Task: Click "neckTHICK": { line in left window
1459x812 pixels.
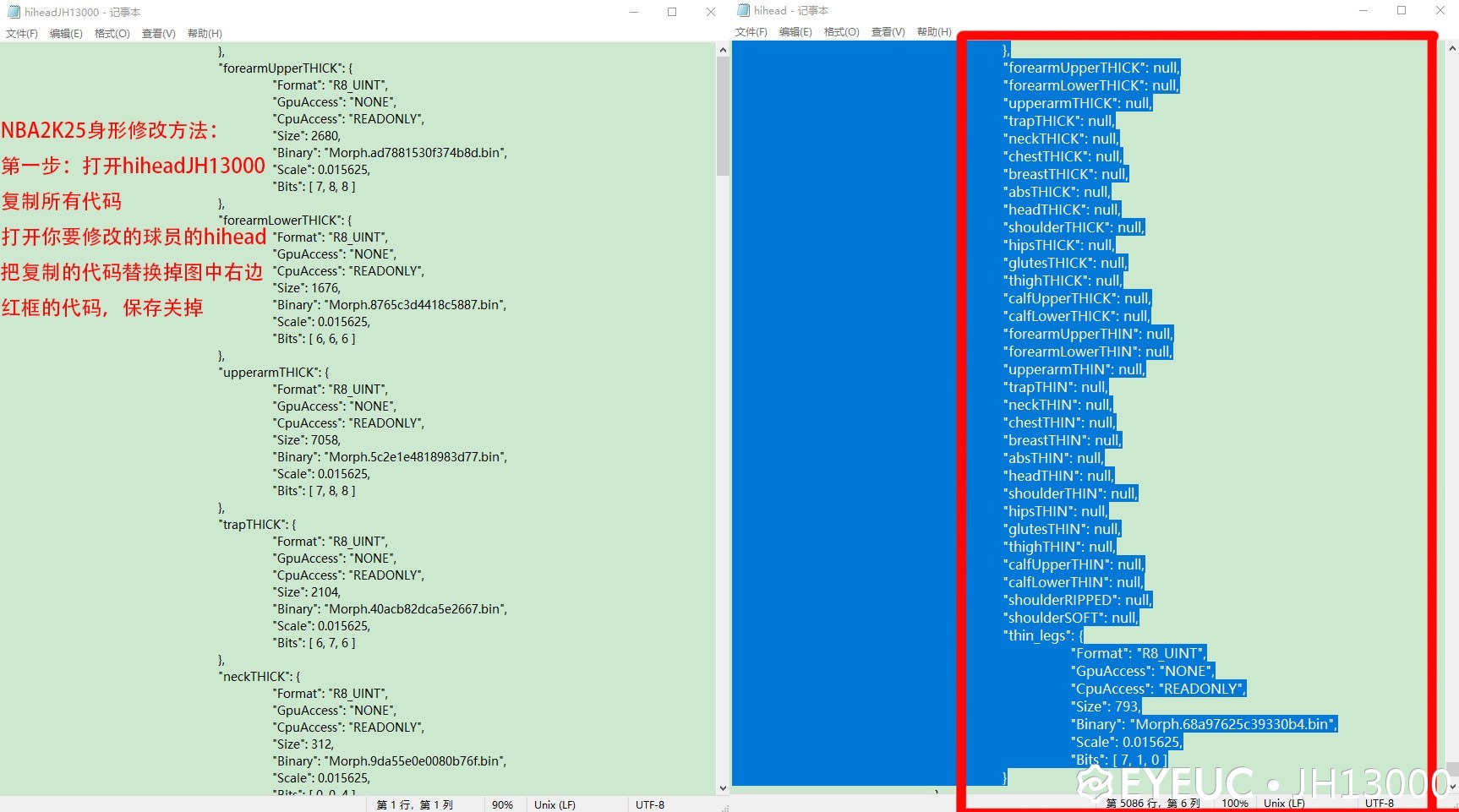Action: [260, 677]
